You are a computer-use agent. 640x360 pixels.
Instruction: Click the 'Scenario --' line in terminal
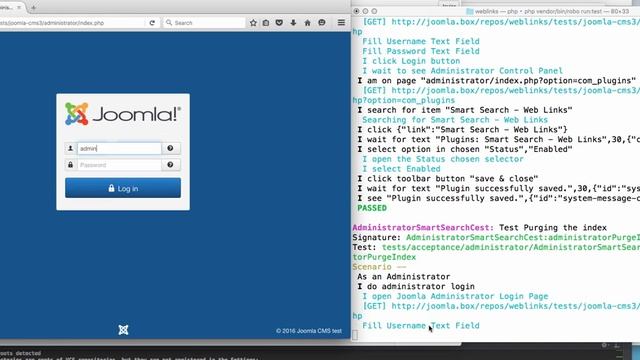tap(379, 267)
